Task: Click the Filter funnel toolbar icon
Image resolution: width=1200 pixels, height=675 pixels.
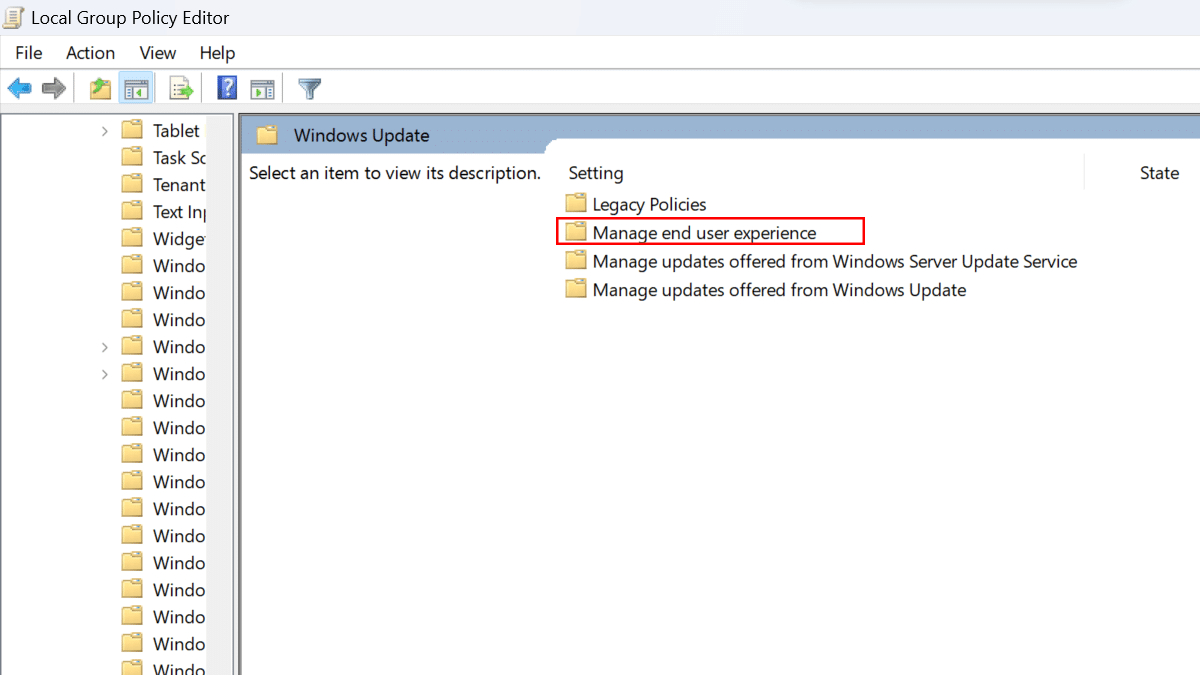Action: [310, 89]
